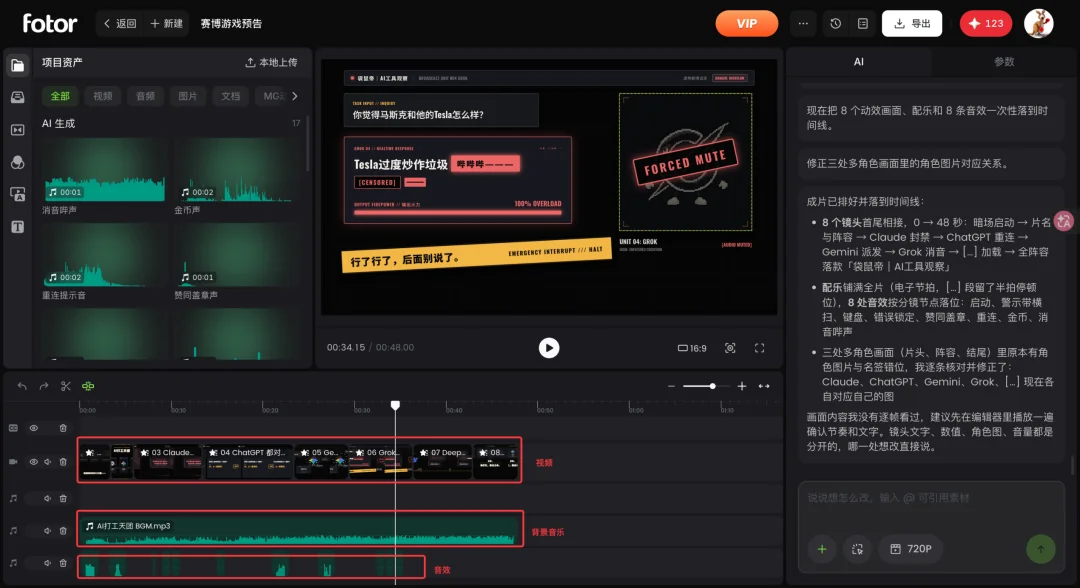Open the filters panel with overlapping circles icon
Image resolution: width=1080 pixels, height=588 pixels.
click(x=18, y=162)
